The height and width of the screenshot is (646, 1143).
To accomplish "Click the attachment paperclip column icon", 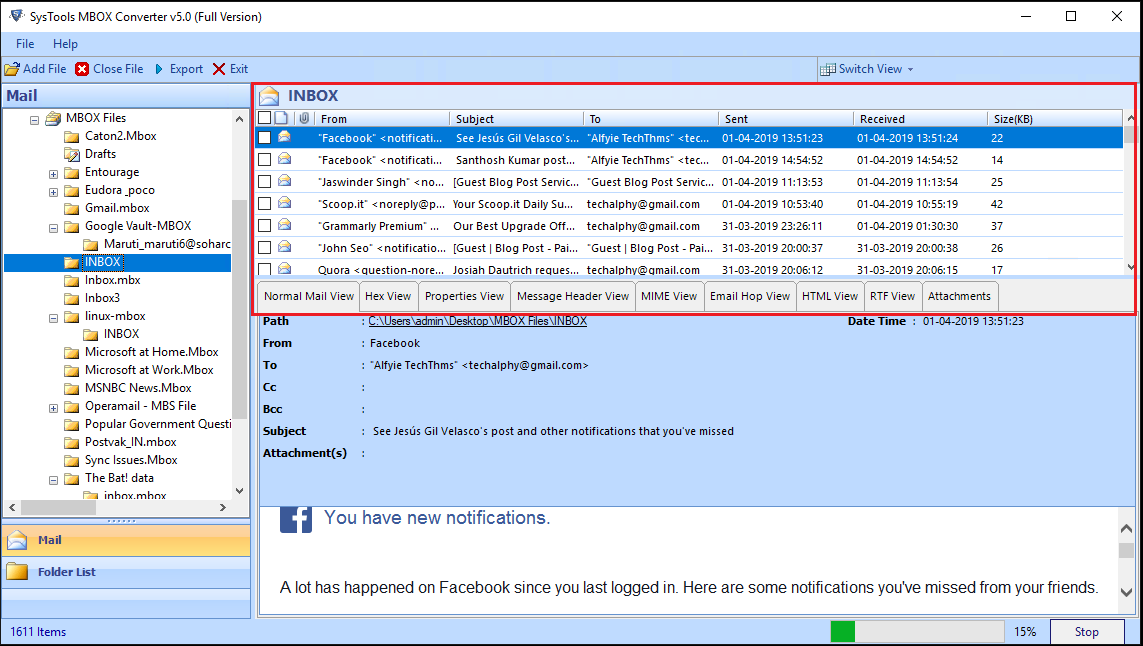I will [304, 118].
